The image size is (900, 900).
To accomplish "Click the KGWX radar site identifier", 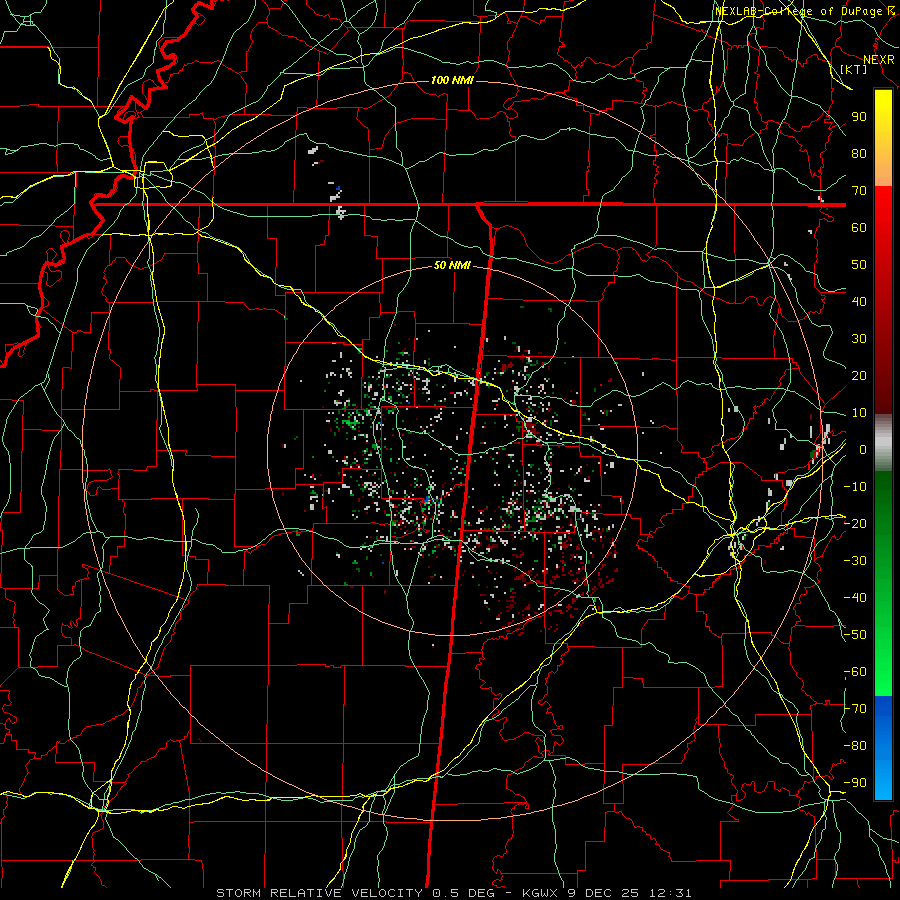I will [x=542, y=893].
